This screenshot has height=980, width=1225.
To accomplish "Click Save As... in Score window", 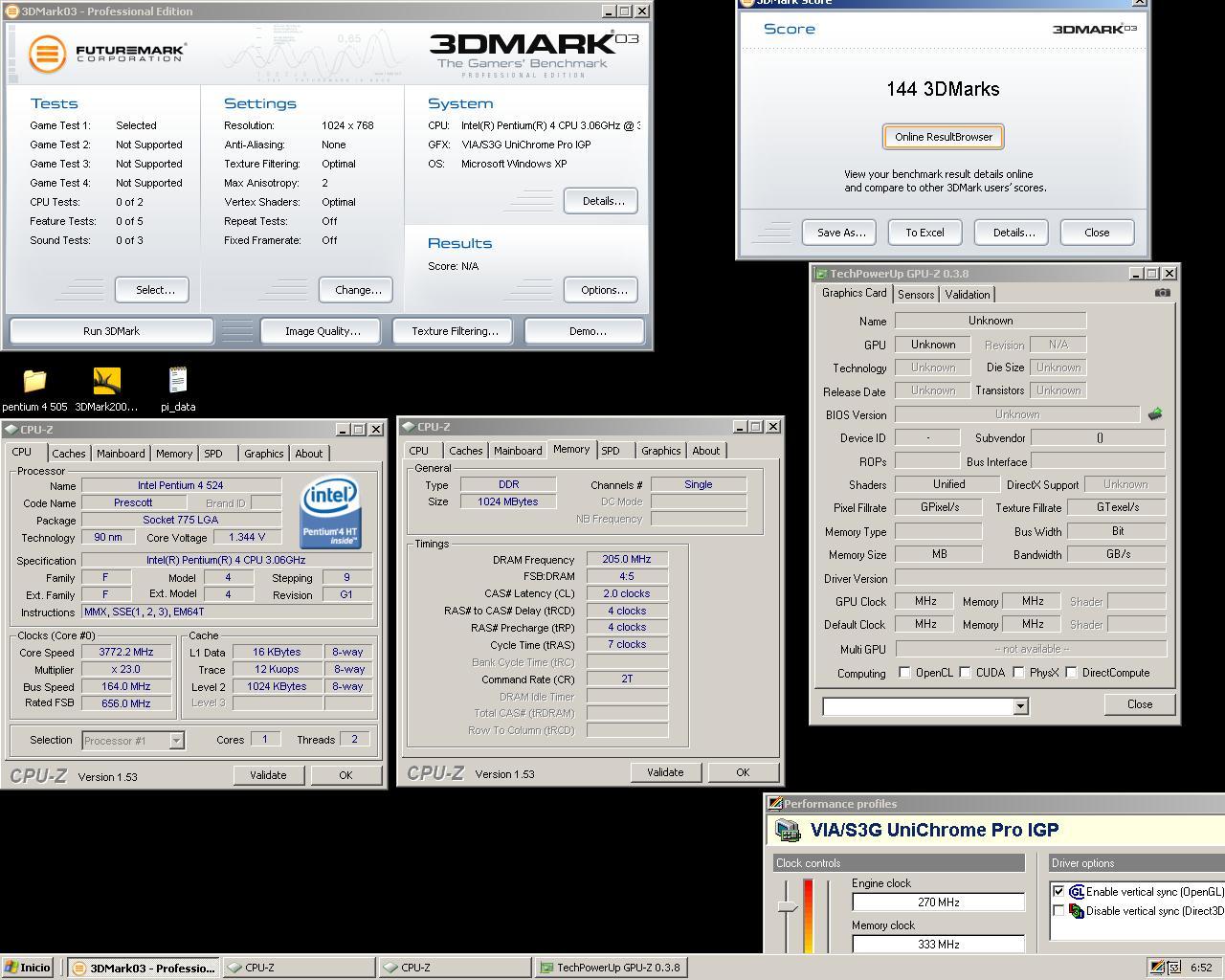I will [x=841, y=233].
